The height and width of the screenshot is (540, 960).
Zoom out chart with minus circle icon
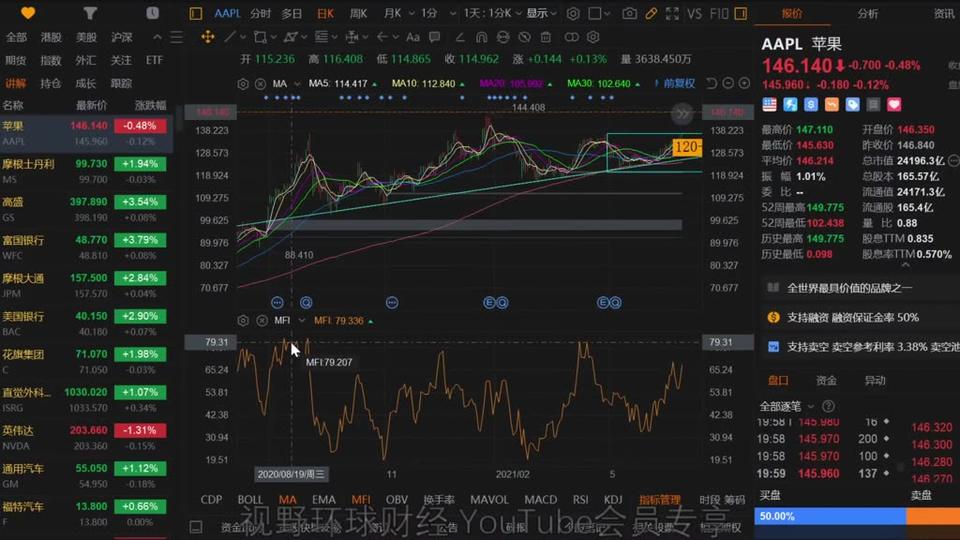[x=728, y=83]
